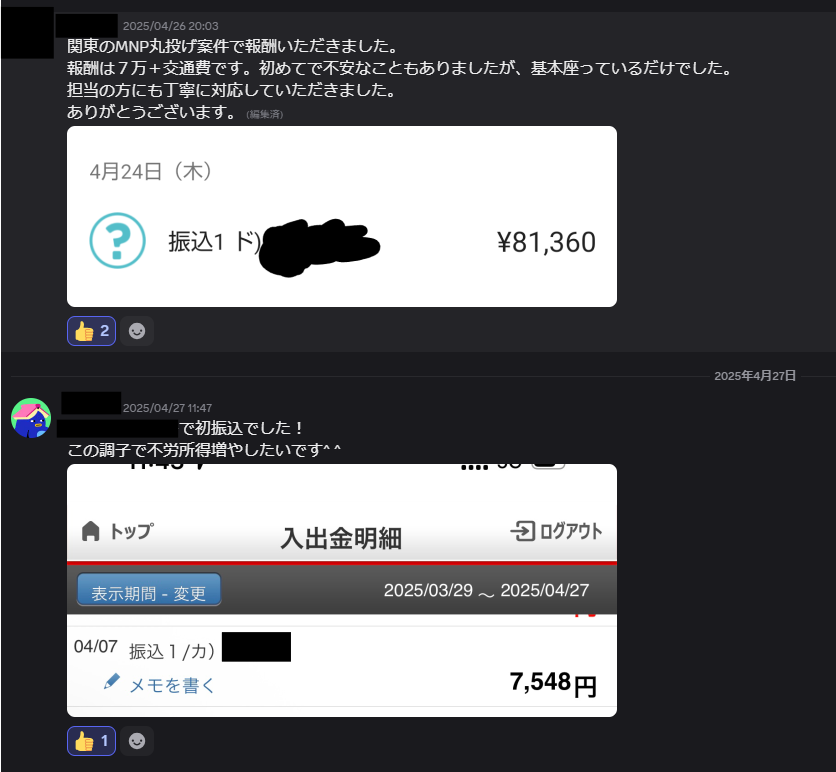
Task: Open the ¥81,360 transfer image attachment
Action: coord(342,216)
